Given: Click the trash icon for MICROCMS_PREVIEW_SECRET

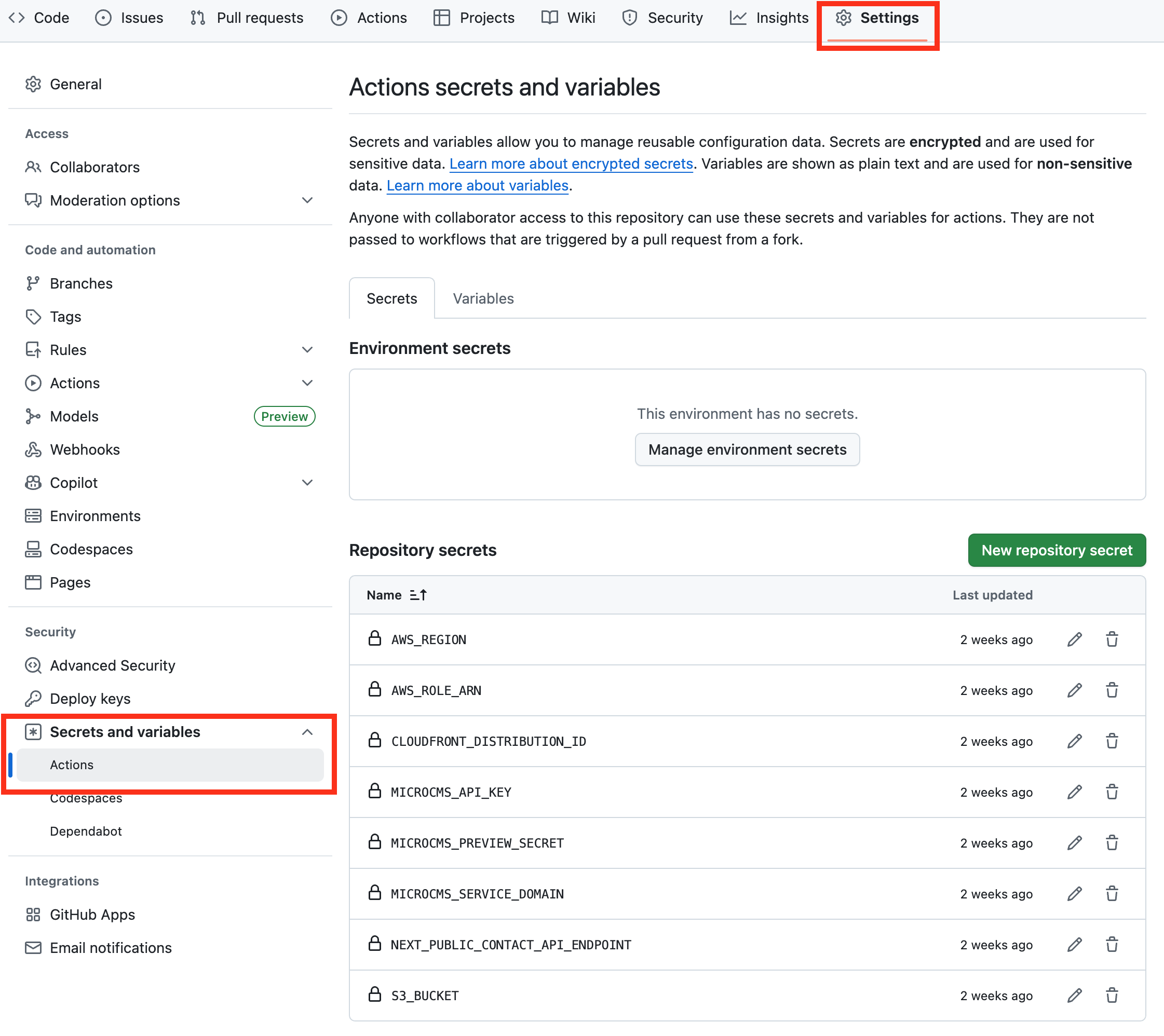Looking at the screenshot, I should [x=1112, y=842].
